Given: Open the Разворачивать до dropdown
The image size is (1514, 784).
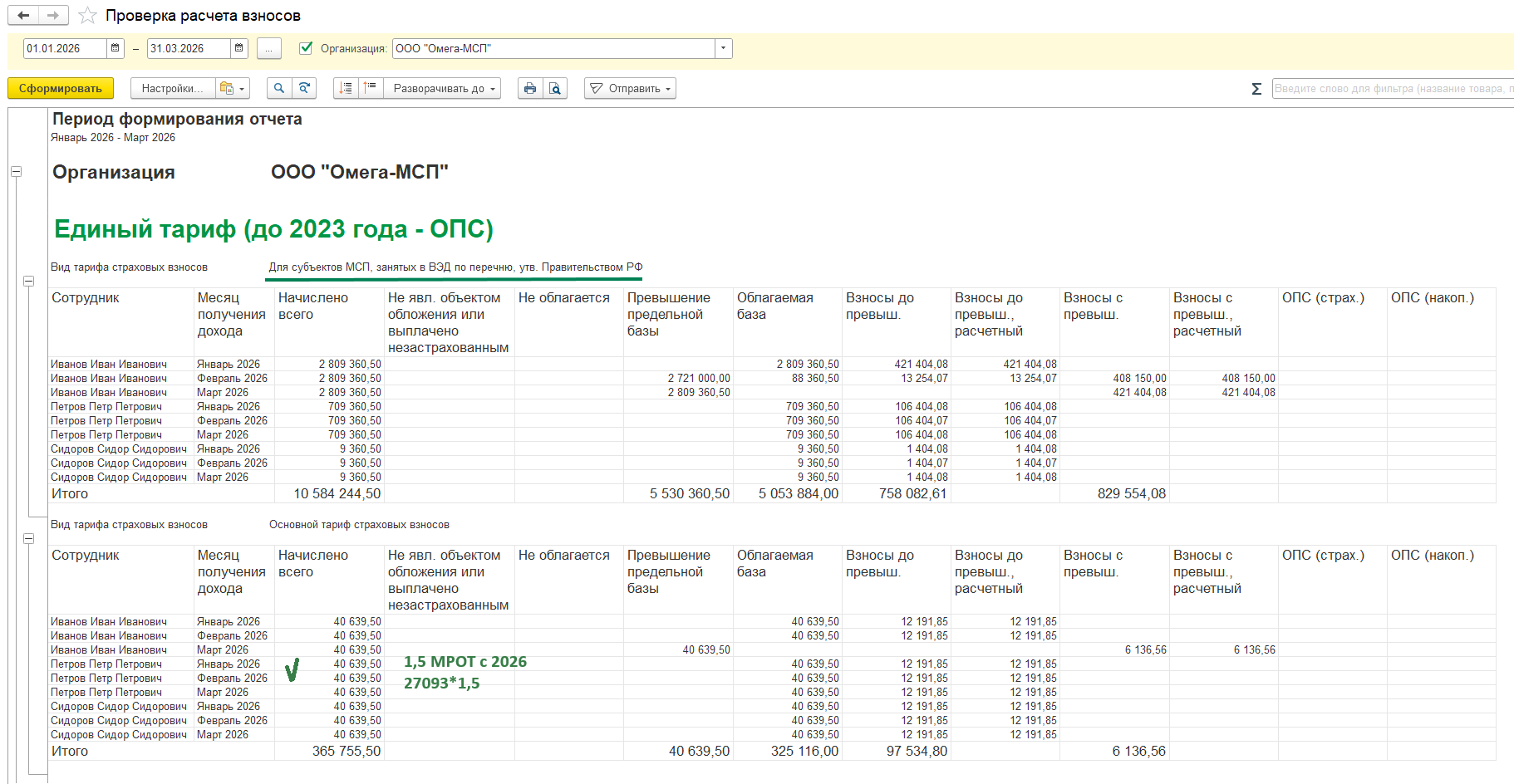Looking at the screenshot, I should (x=442, y=88).
